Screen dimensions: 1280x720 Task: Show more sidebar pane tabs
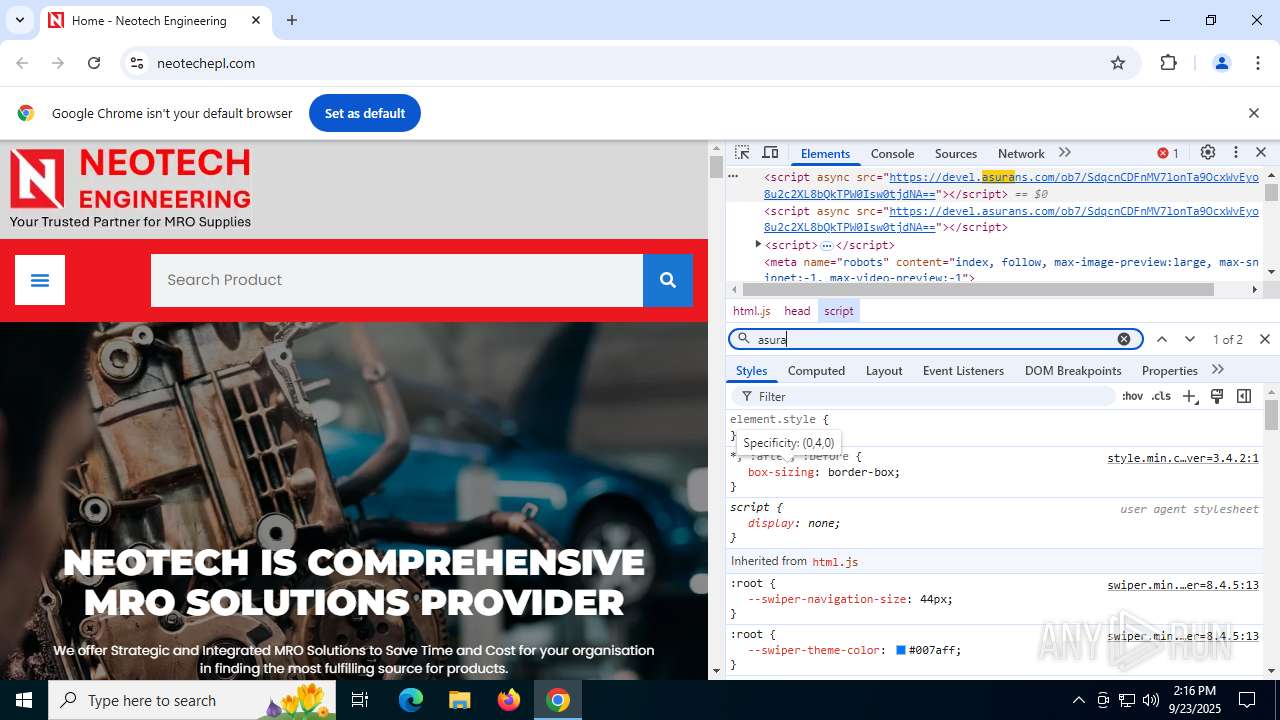click(1218, 370)
